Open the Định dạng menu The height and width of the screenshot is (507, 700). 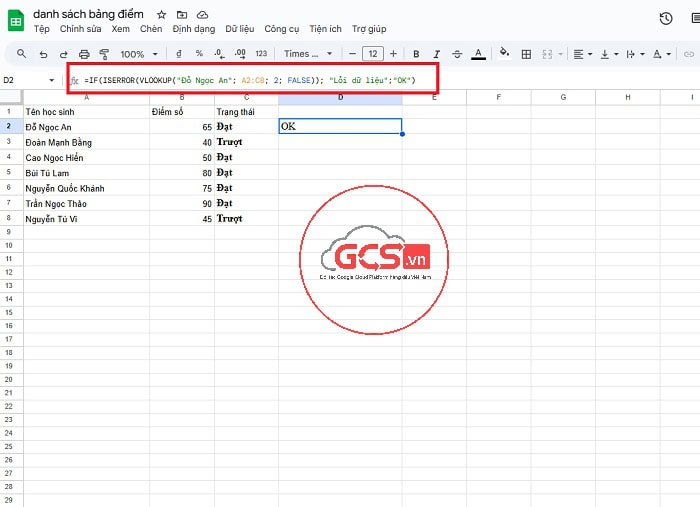click(194, 29)
